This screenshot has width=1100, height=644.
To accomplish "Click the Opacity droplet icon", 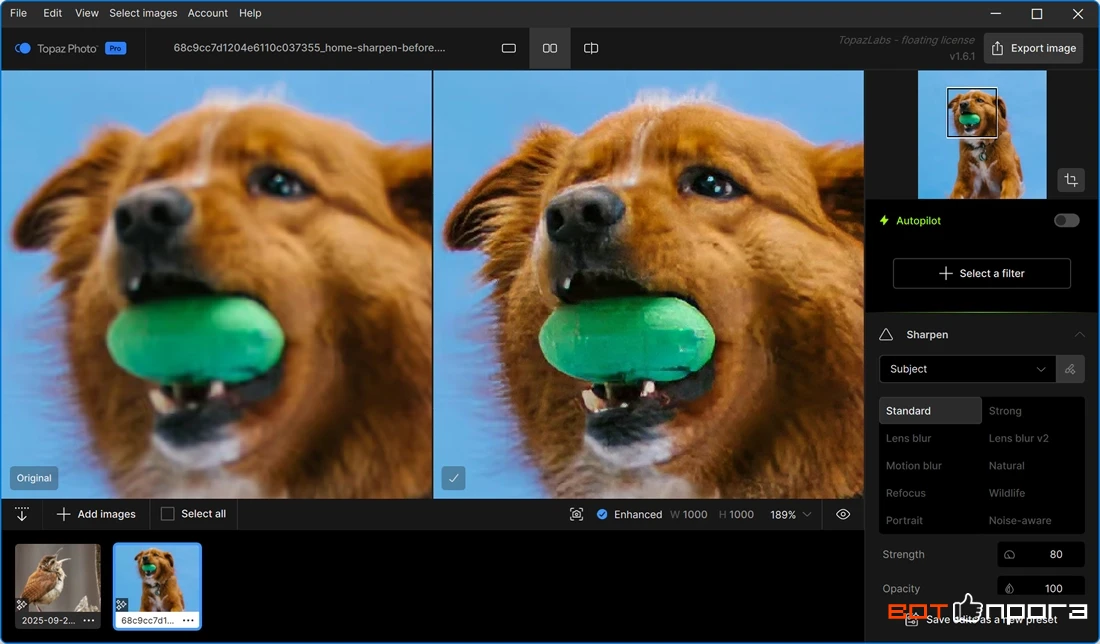I will [1010, 589].
